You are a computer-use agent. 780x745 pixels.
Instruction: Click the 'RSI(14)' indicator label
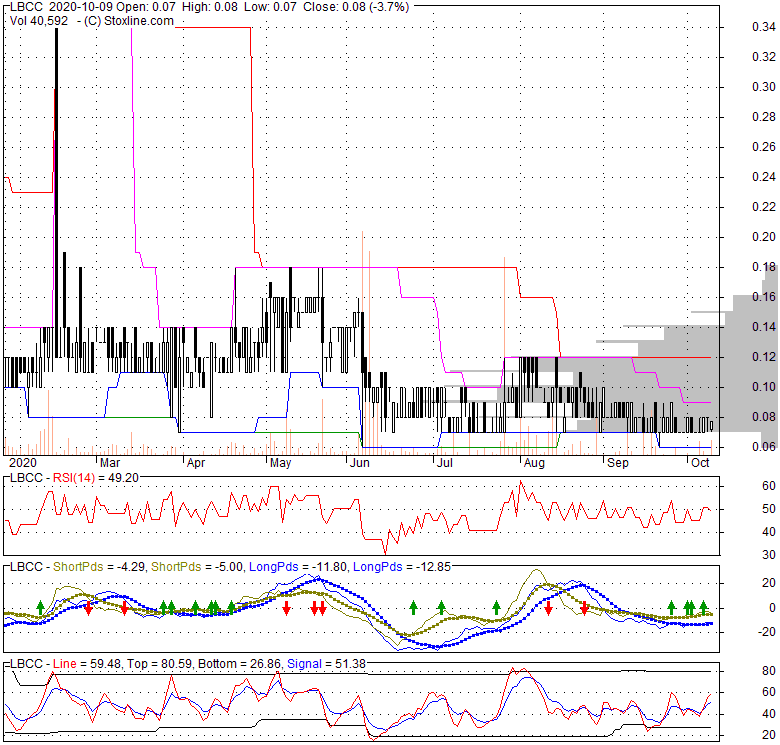(74, 478)
